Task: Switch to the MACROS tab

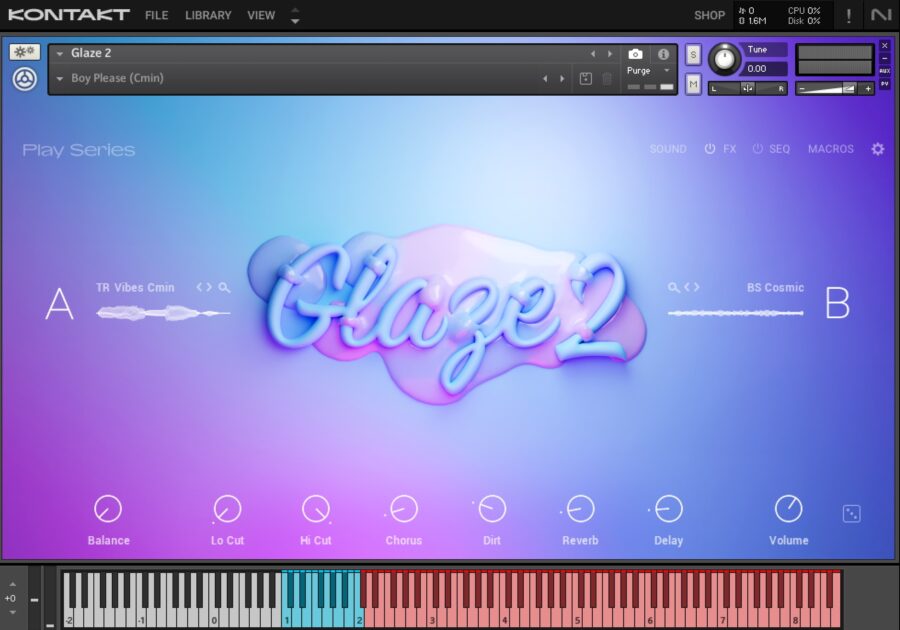Action: (831, 149)
